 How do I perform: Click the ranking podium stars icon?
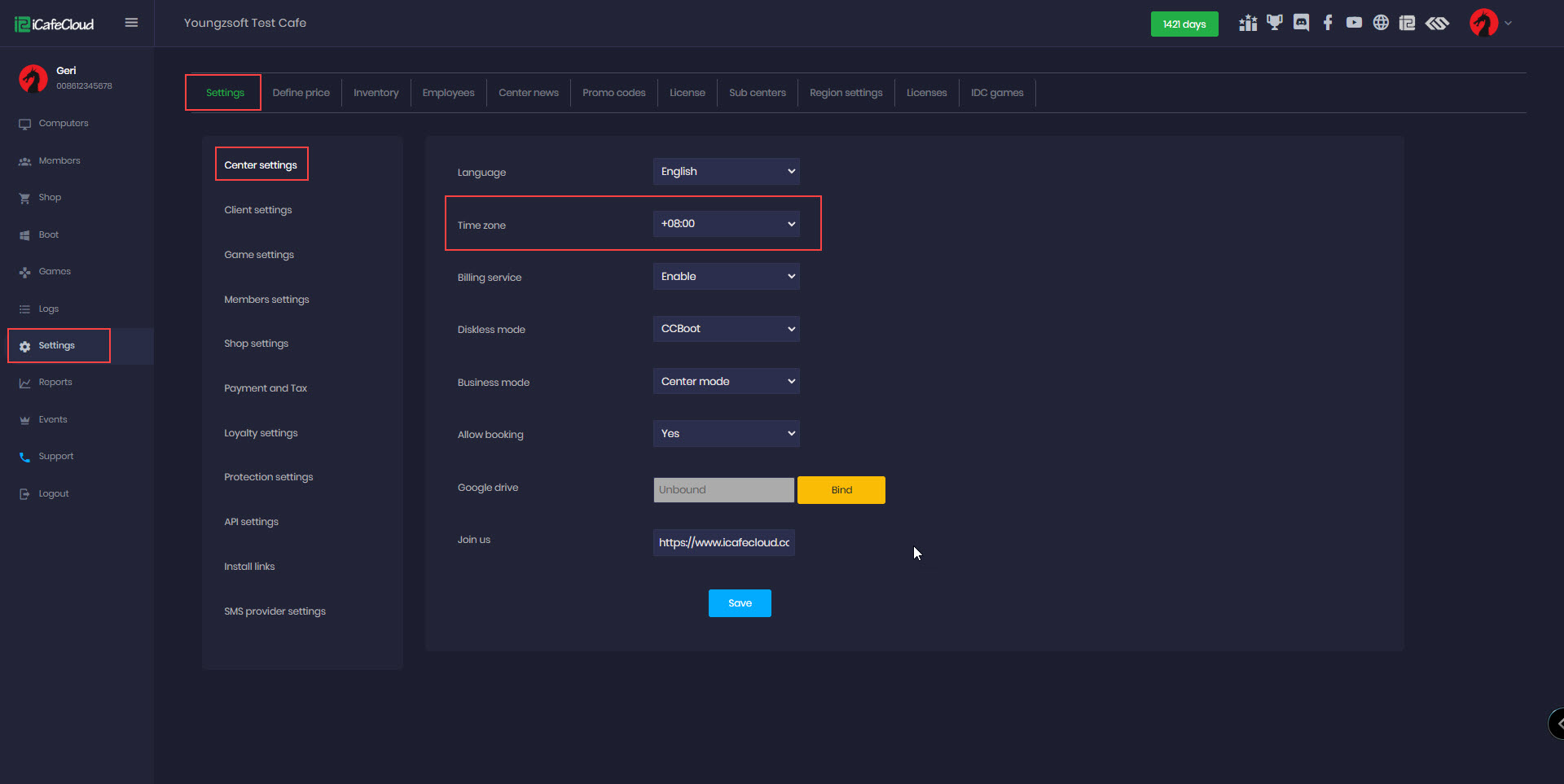click(x=1247, y=23)
